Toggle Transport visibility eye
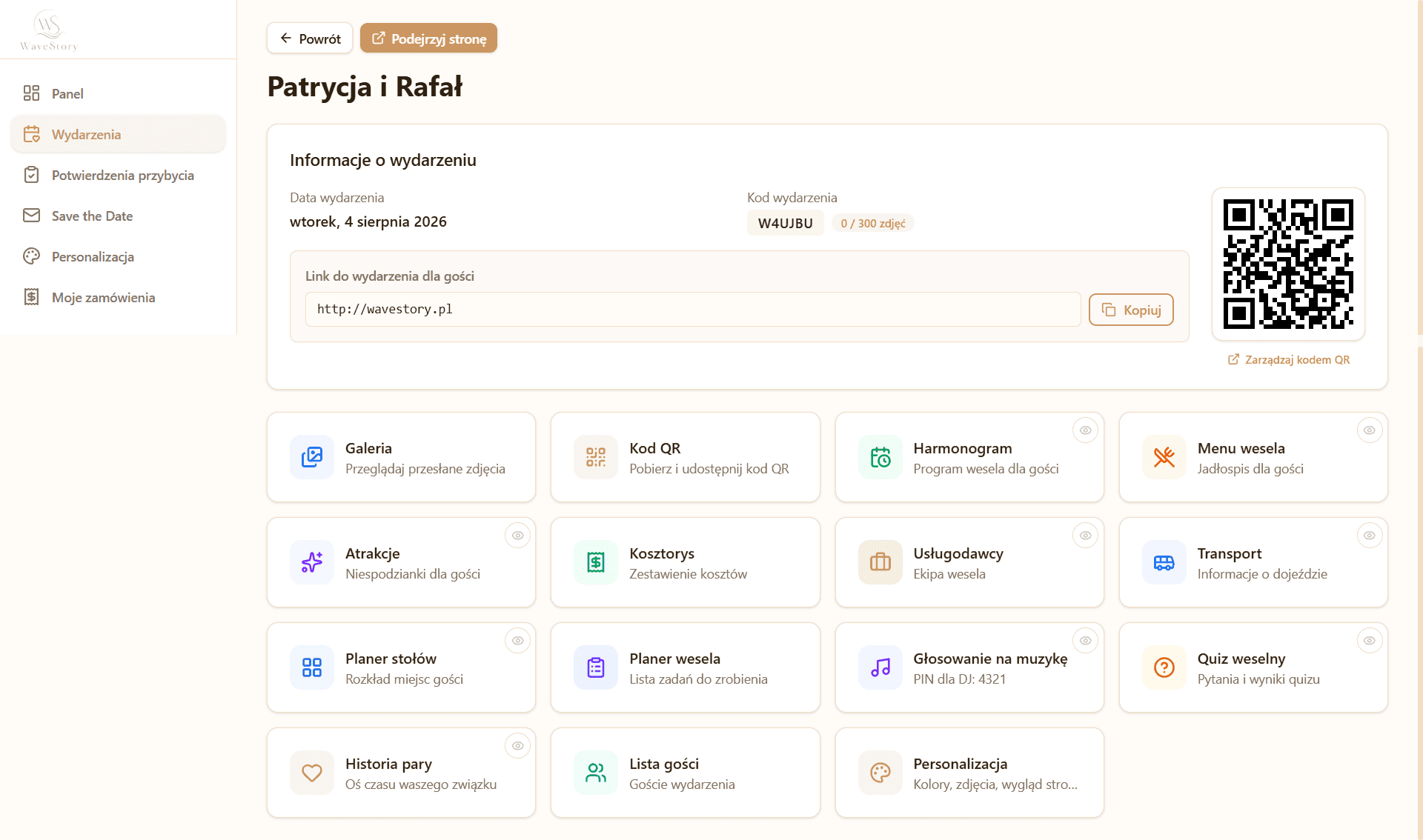Viewport: 1423px width, 840px height. pyautogui.click(x=1370, y=536)
